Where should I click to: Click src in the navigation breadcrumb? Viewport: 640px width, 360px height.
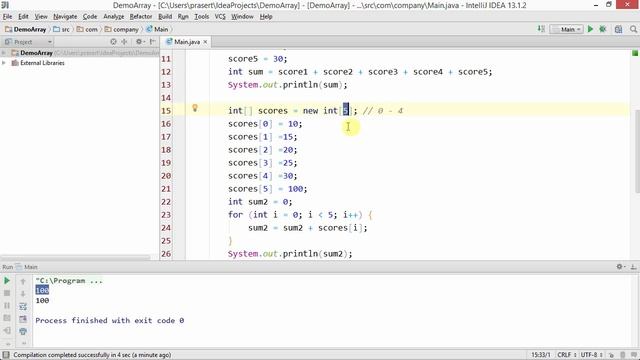click(x=62, y=29)
